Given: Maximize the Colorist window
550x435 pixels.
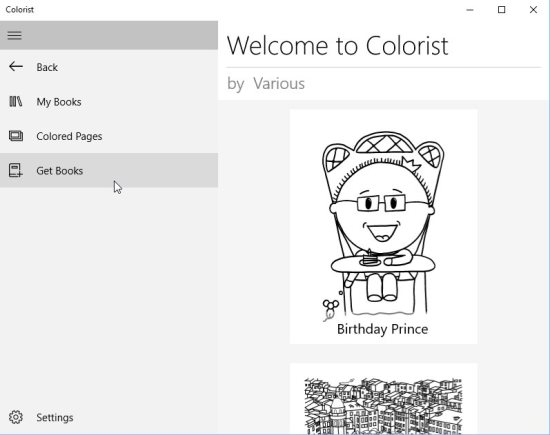Looking at the screenshot, I should (502, 10).
